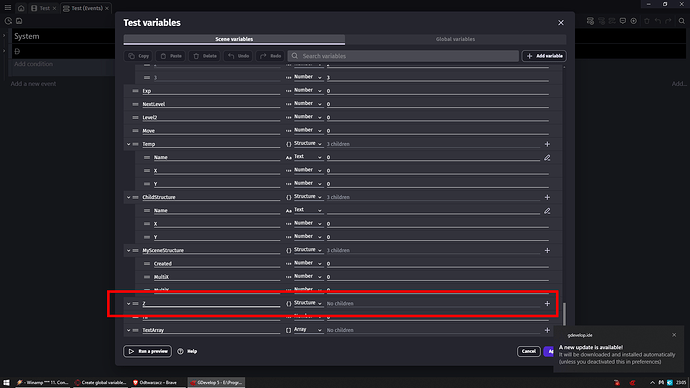Screen dimensions: 690x388
Task: Switch to the Scene variables tab
Action: 234,39
